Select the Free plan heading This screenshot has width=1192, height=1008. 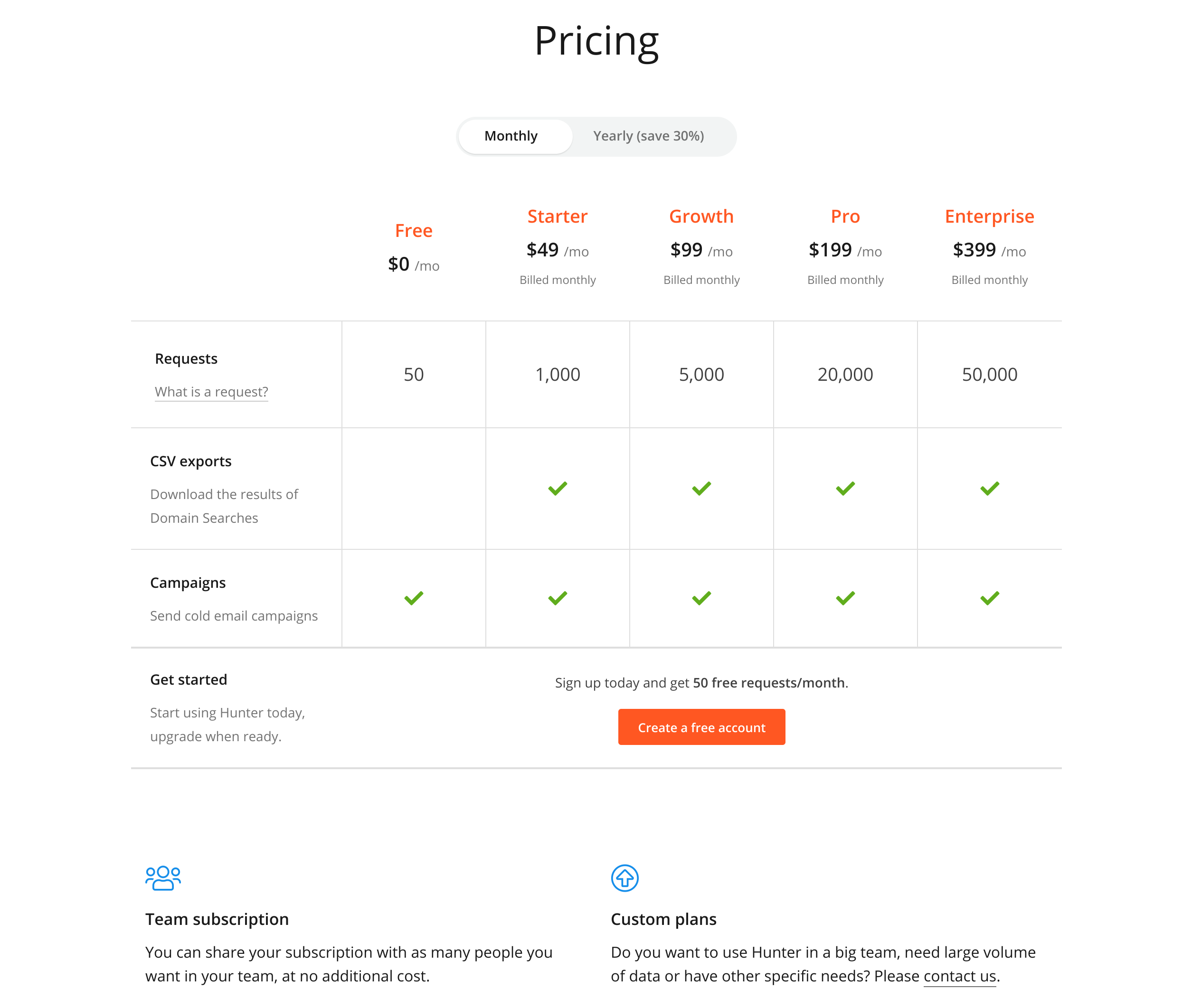click(414, 230)
